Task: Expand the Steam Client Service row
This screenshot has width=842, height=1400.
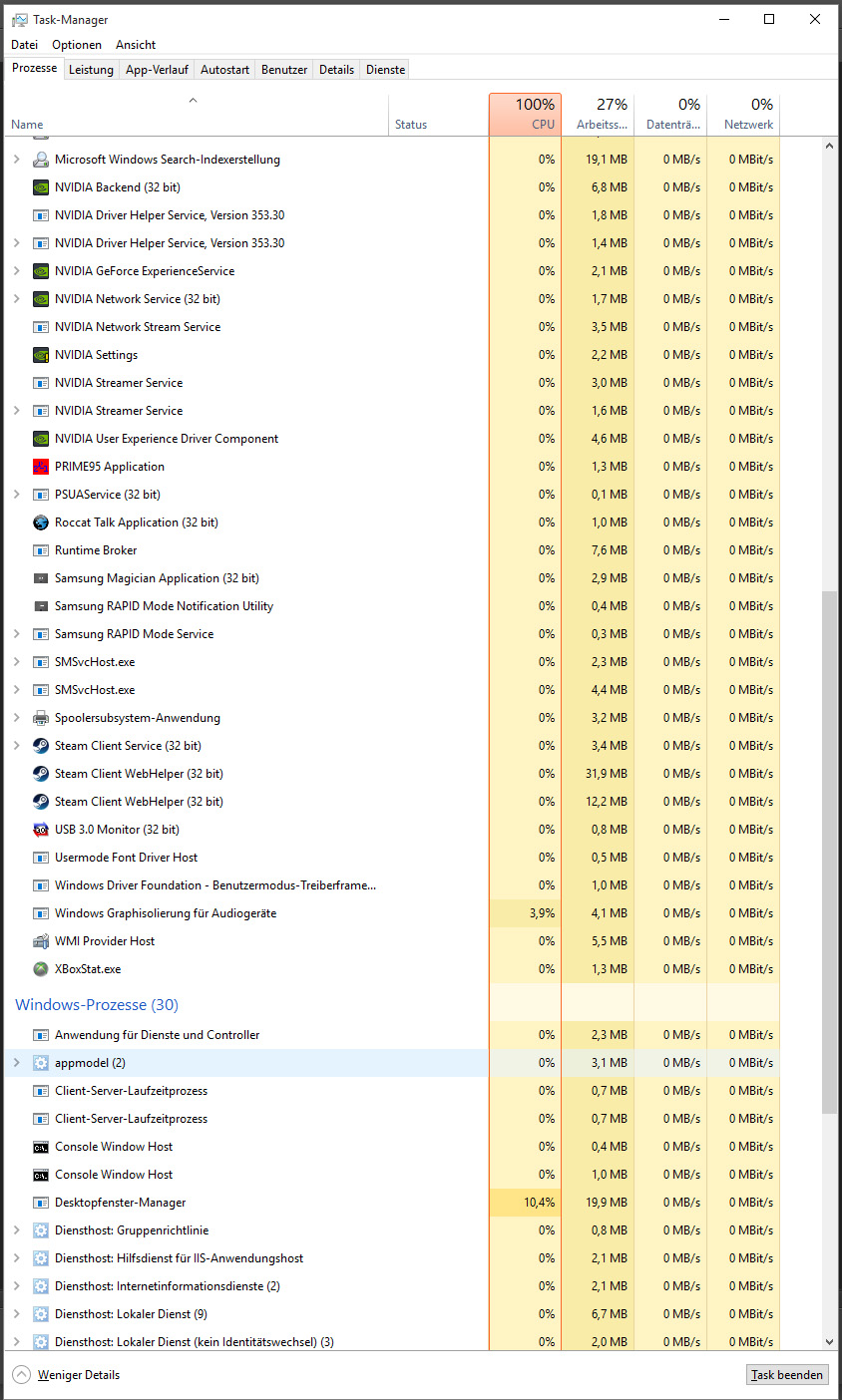Action: point(16,746)
